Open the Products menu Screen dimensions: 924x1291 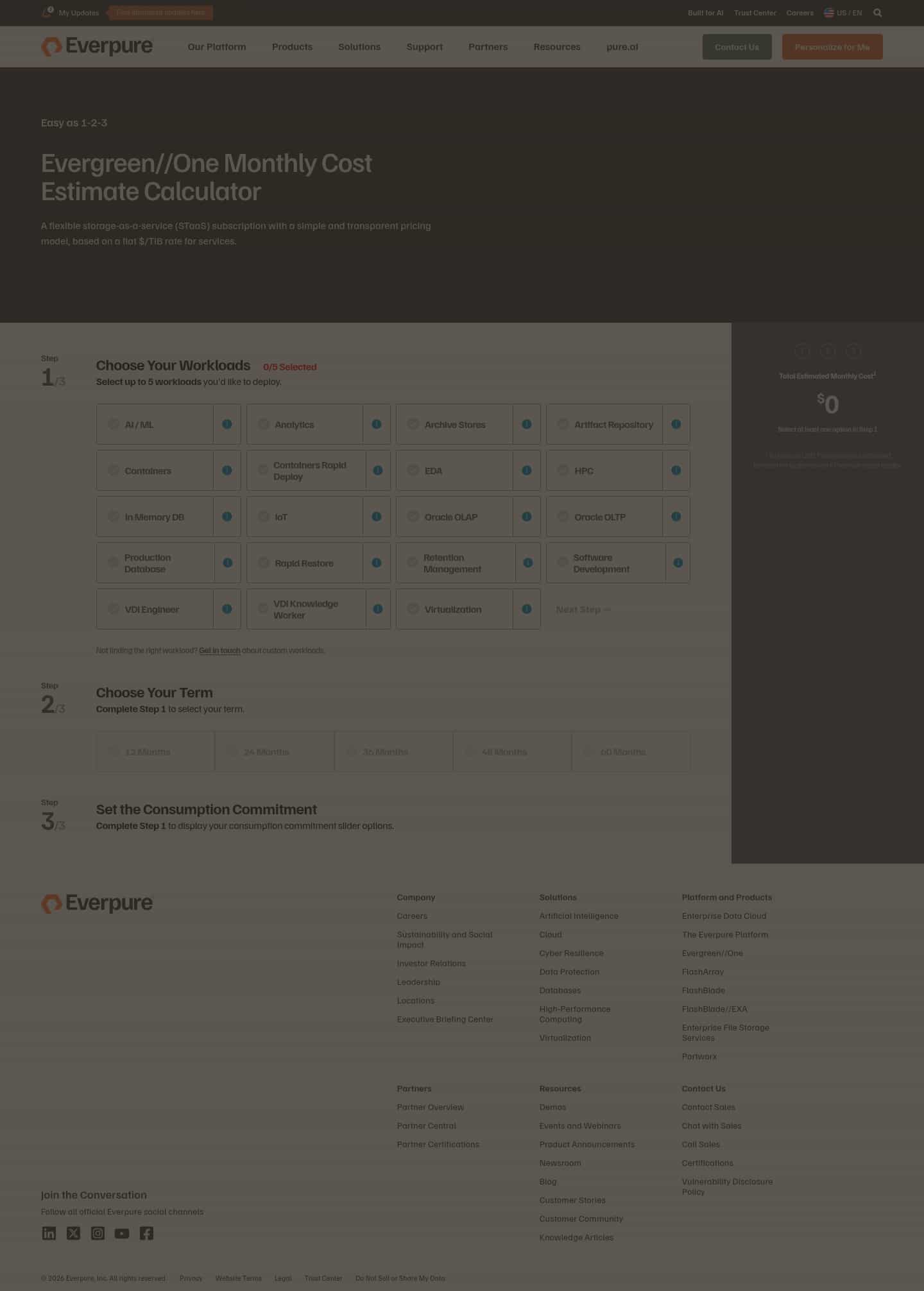(292, 47)
